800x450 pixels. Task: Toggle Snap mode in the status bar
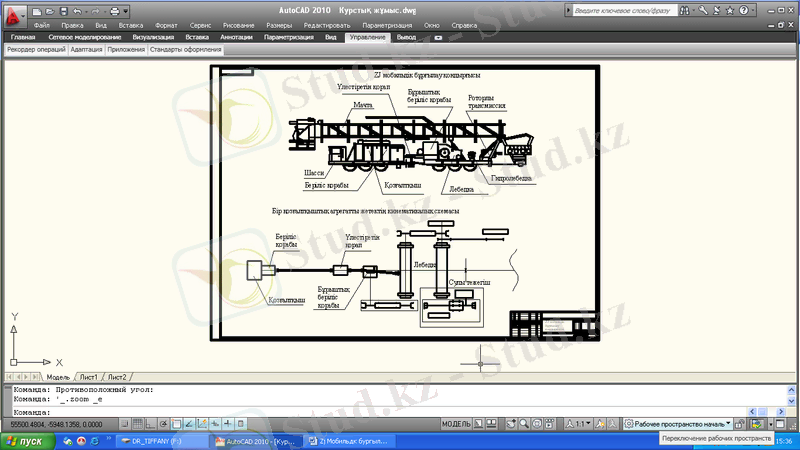123,423
